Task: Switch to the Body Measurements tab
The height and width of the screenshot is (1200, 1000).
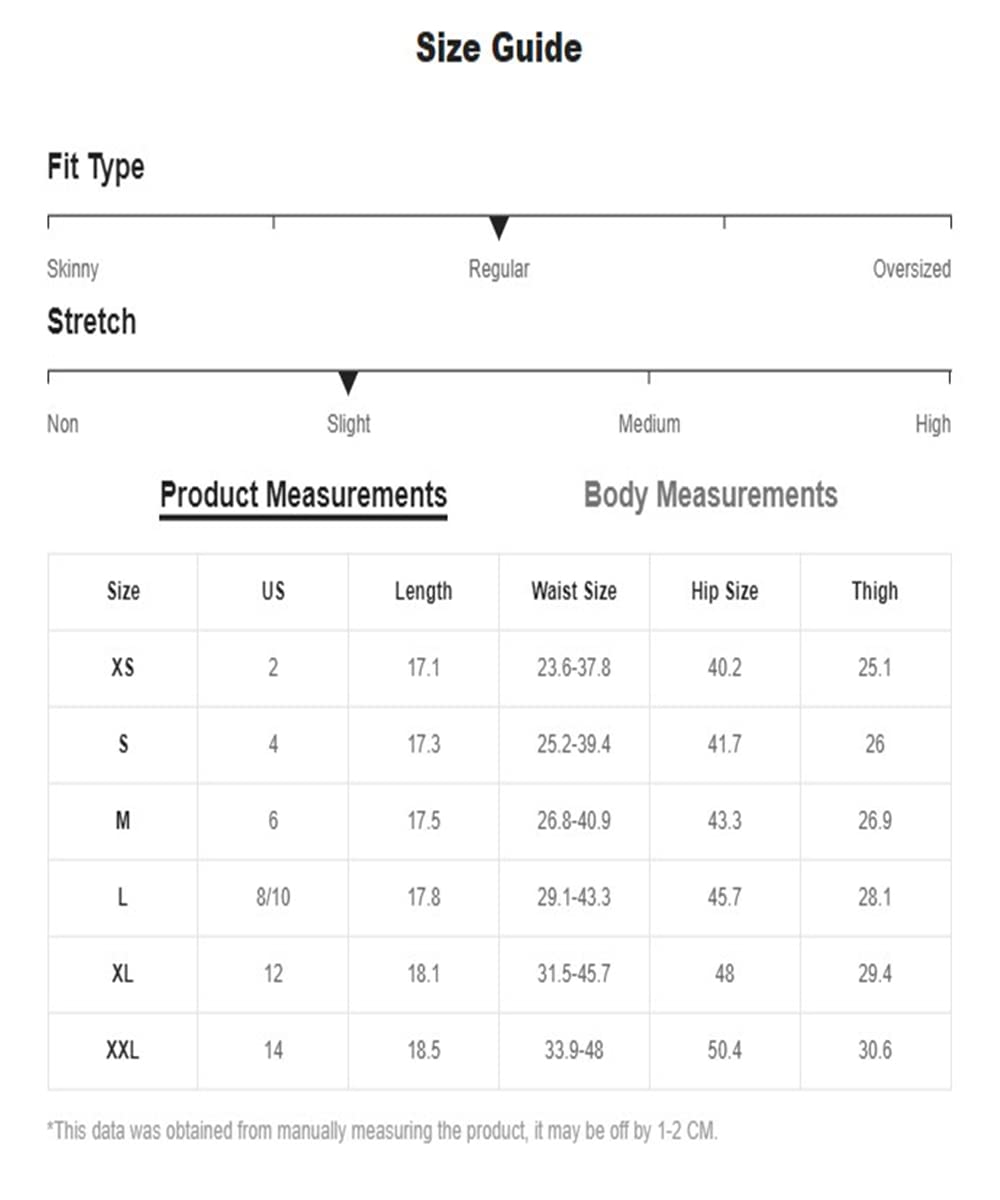Action: click(710, 495)
